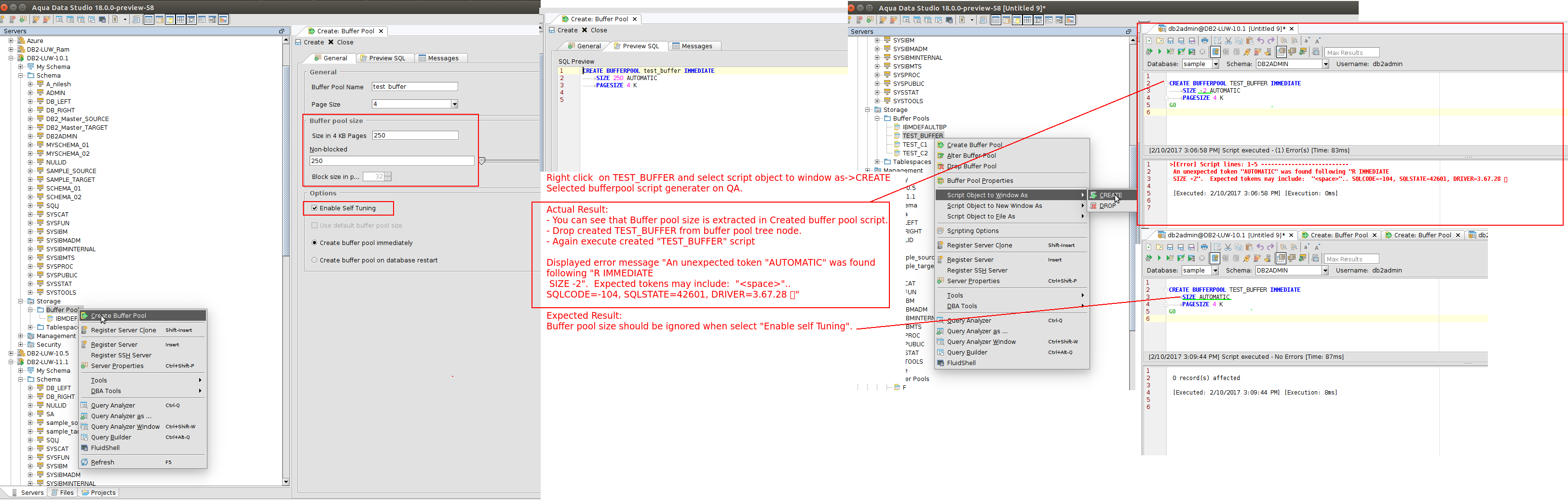Click Close button above the SQL Preview panel
Viewport: 1568px width, 504px height.
(594, 30)
